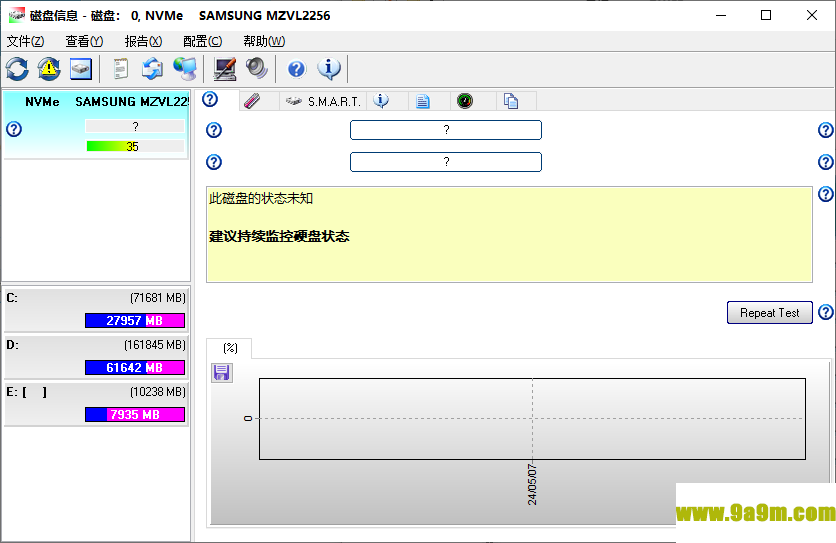Click the network monitor globe icon
Screen dimensions: 836x543
click(185, 69)
